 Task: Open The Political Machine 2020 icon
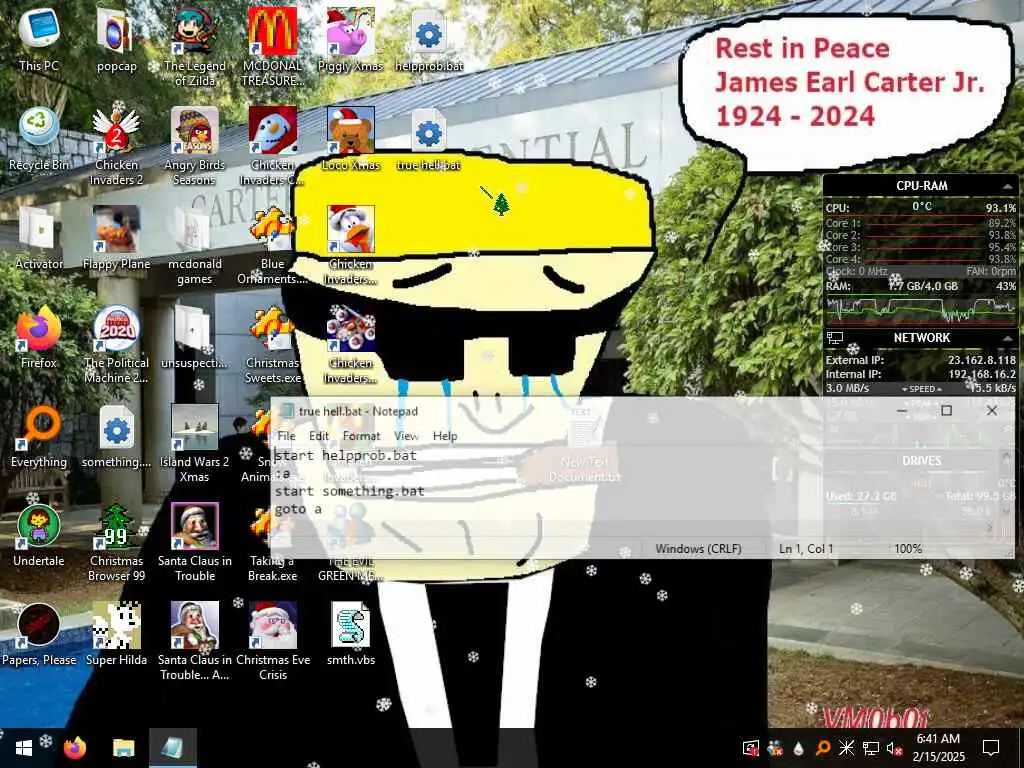(116, 345)
